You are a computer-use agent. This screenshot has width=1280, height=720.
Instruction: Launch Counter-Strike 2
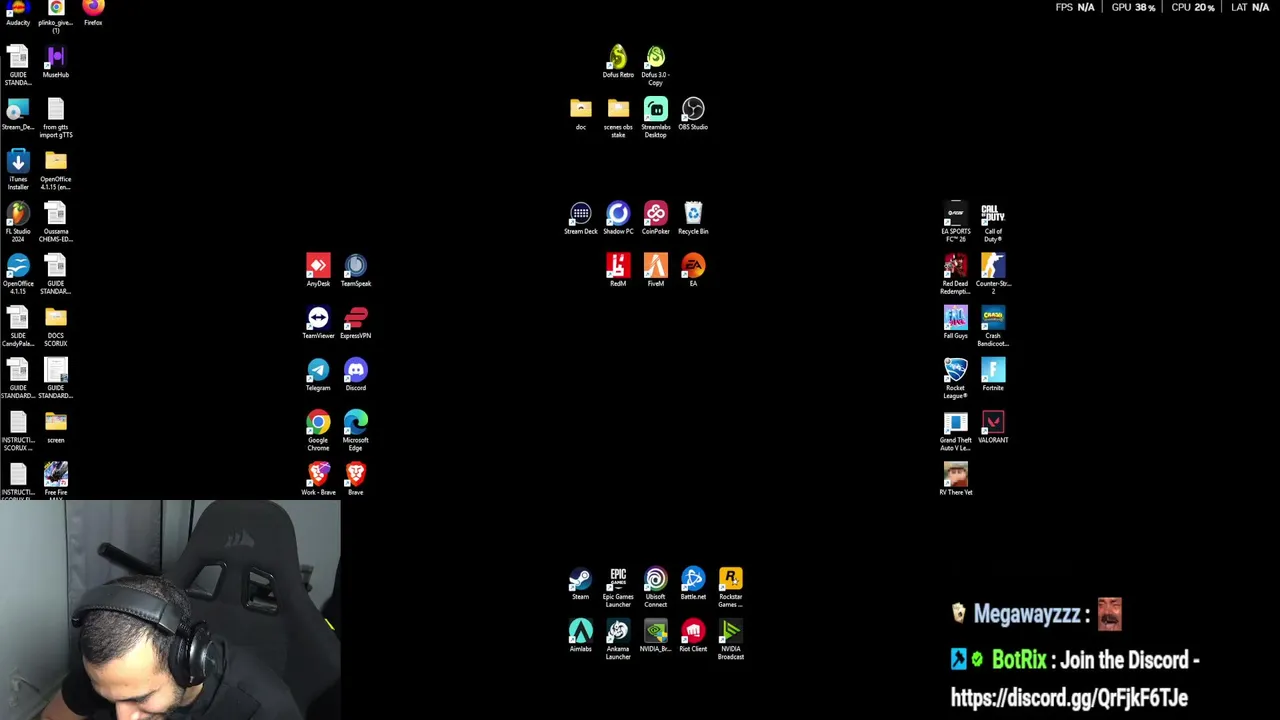[x=993, y=274]
